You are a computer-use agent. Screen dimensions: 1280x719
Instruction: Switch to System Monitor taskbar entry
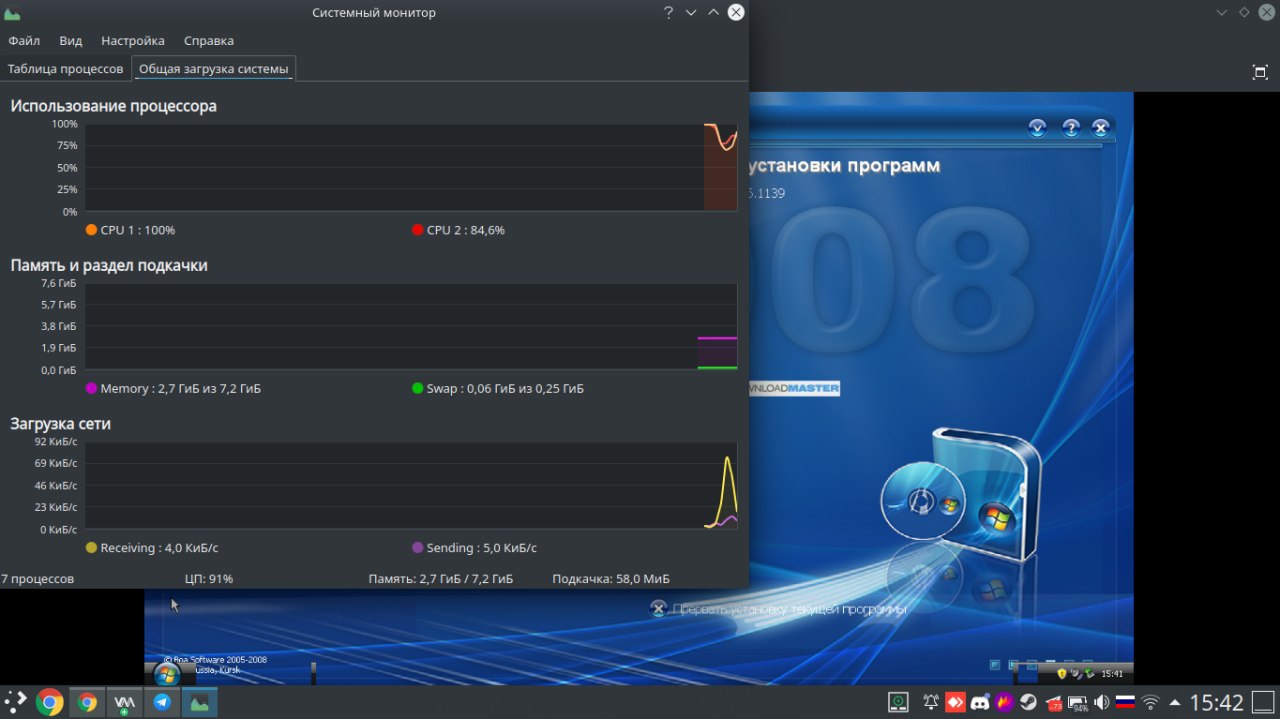200,703
